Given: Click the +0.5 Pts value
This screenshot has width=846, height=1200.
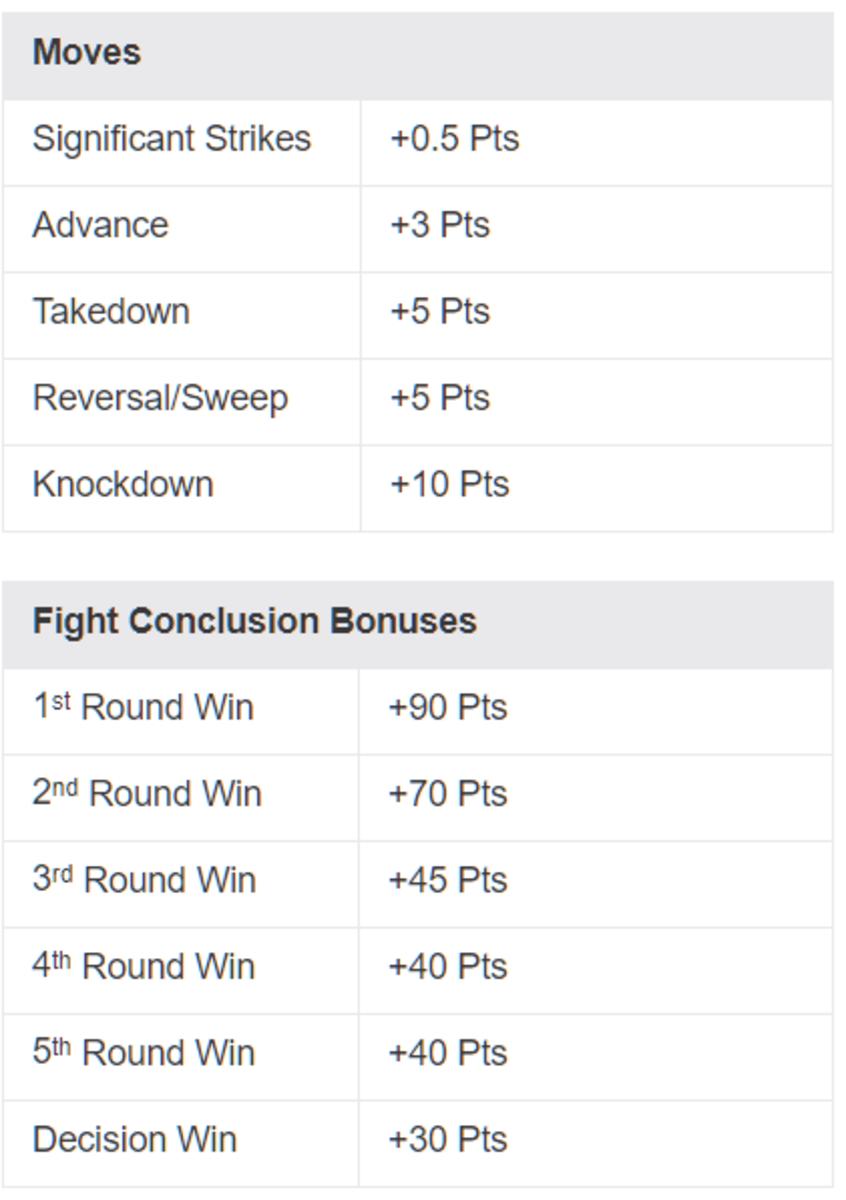Looking at the screenshot, I should point(454,138).
